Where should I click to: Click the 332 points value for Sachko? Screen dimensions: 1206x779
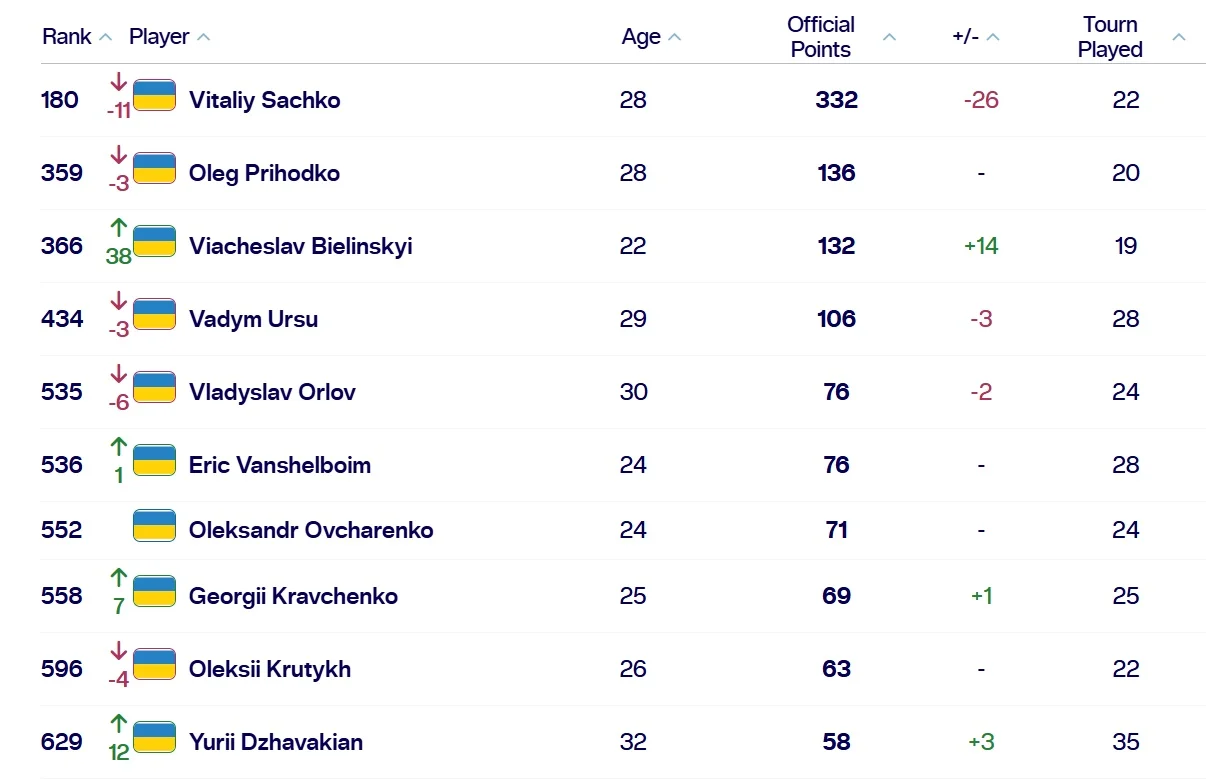point(836,100)
